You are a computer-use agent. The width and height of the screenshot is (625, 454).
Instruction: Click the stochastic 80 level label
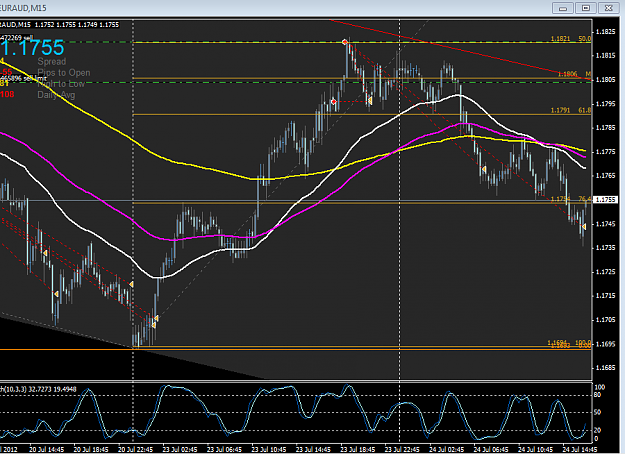(x=597, y=395)
